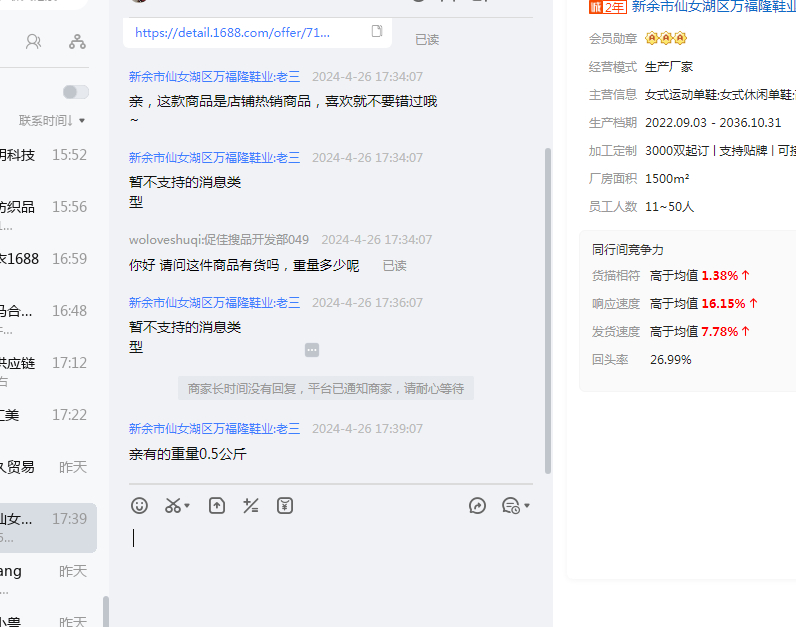Expand the chat history dropdown arrow
The image size is (796, 627).
tap(527, 506)
